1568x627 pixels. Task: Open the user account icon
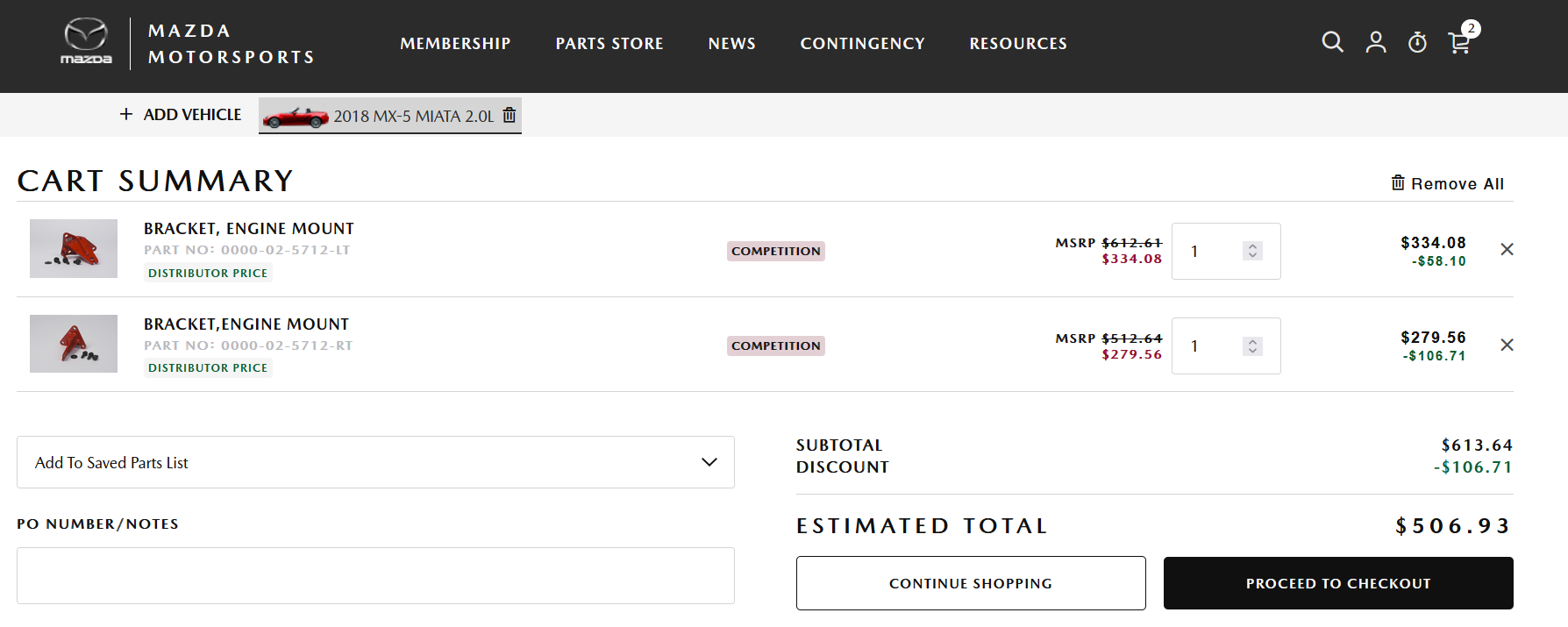pyautogui.click(x=1376, y=42)
